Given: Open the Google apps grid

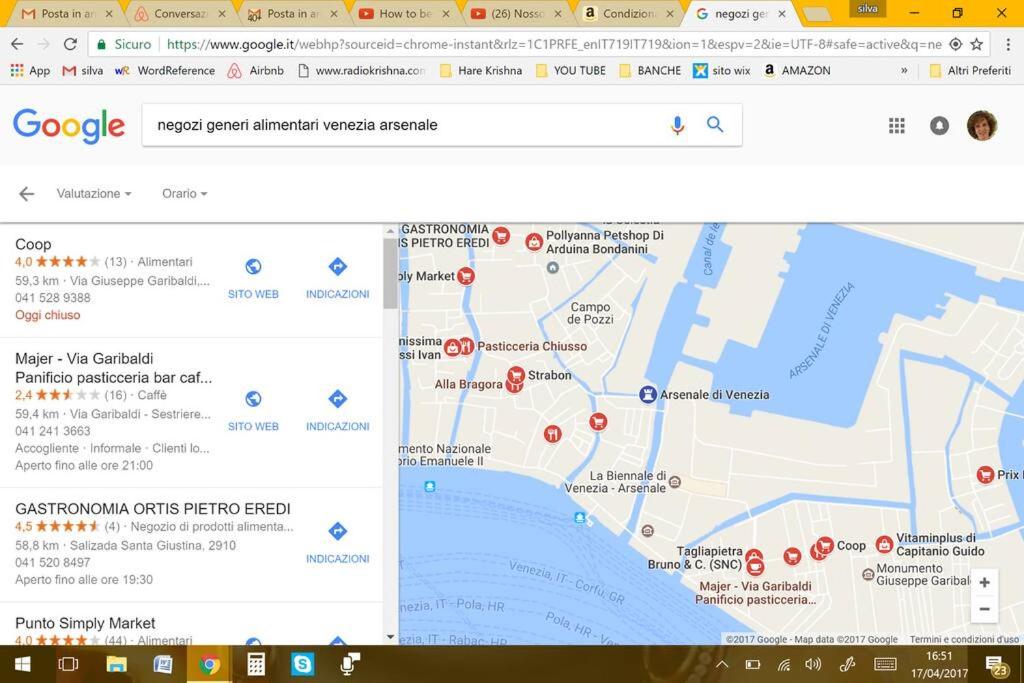Looking at the screenshot, I should point(897,125).
